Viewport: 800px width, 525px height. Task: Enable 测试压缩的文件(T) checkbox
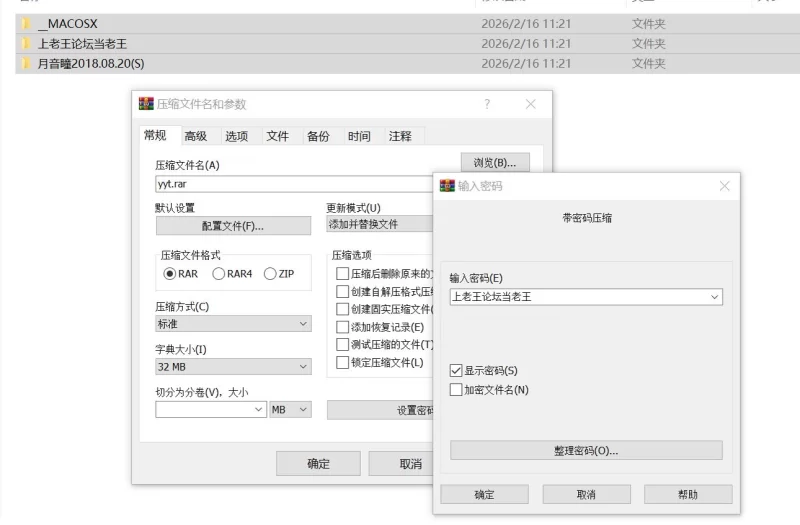coord(342,345)
